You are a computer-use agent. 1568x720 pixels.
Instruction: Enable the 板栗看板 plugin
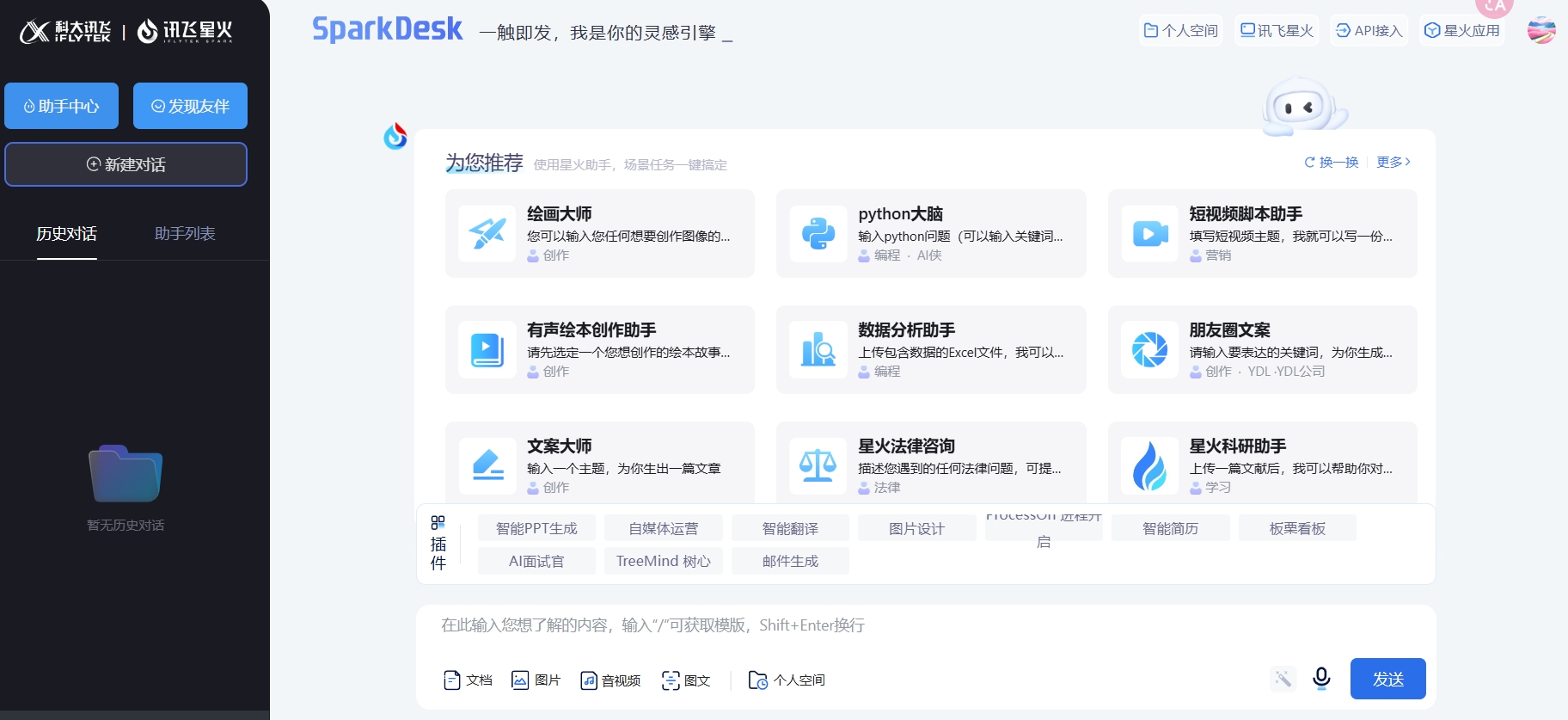click(1297, 528)
